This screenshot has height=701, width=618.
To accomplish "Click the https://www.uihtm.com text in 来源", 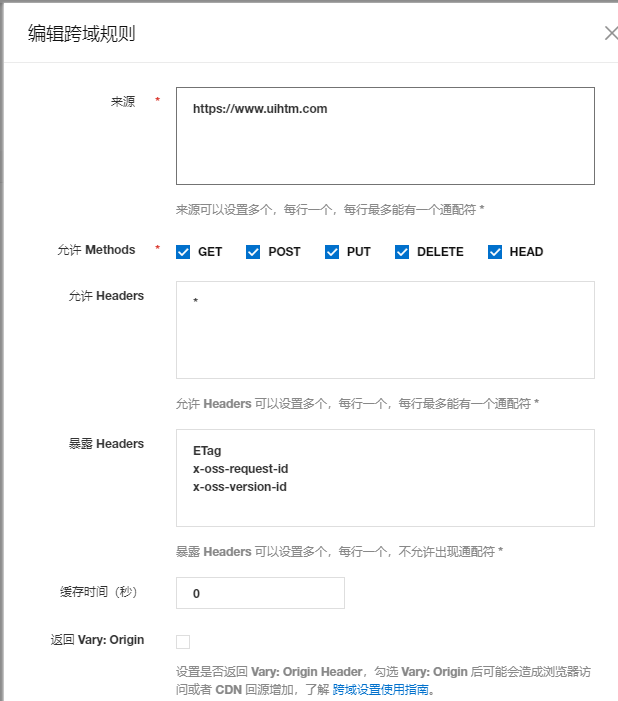I will tap(260, 109).
